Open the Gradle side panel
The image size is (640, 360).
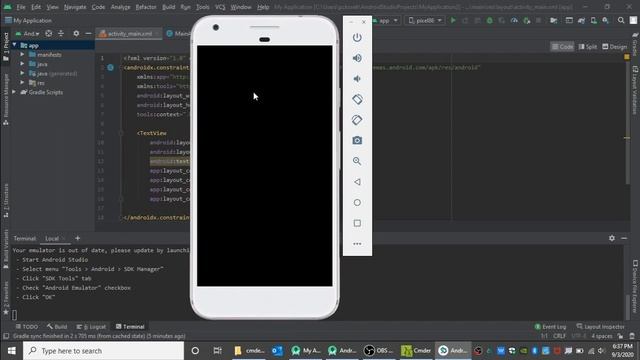635,45
